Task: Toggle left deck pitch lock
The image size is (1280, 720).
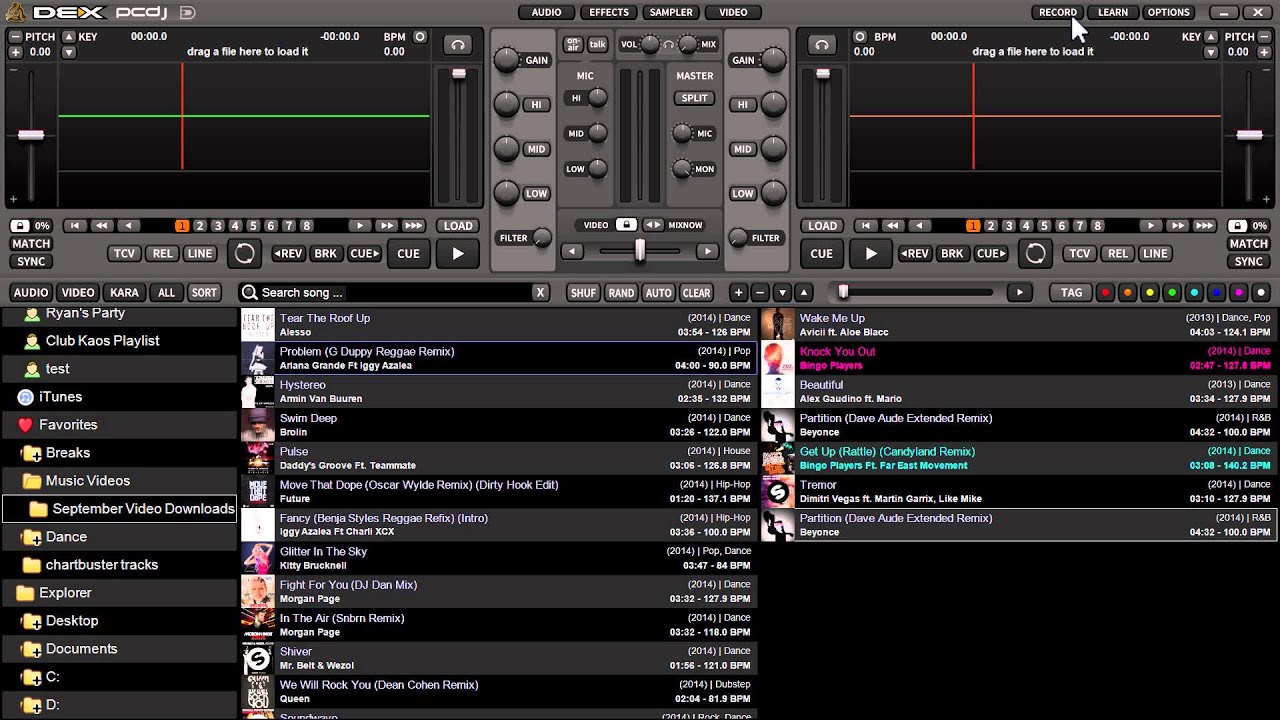Action: 19,226
